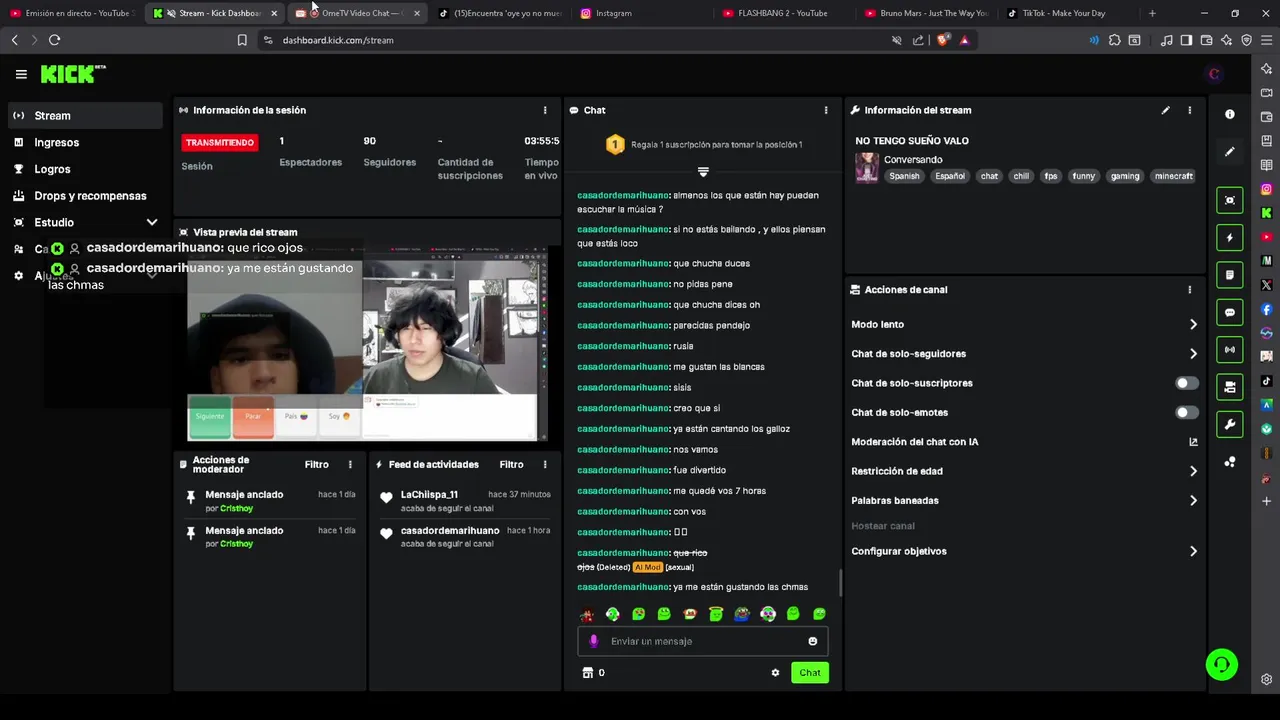Image resolution: width=1280 pixels, height=720 pixels.
Task: Click the info icon on right rail
Action: point(1230,115)
